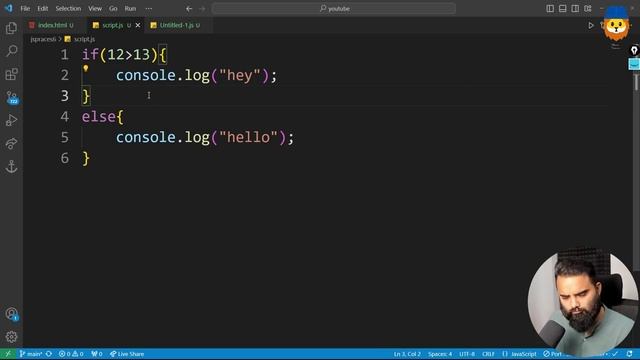Open the Live Share activity bar icon
The image size is (640, 360).
point(11,143)
